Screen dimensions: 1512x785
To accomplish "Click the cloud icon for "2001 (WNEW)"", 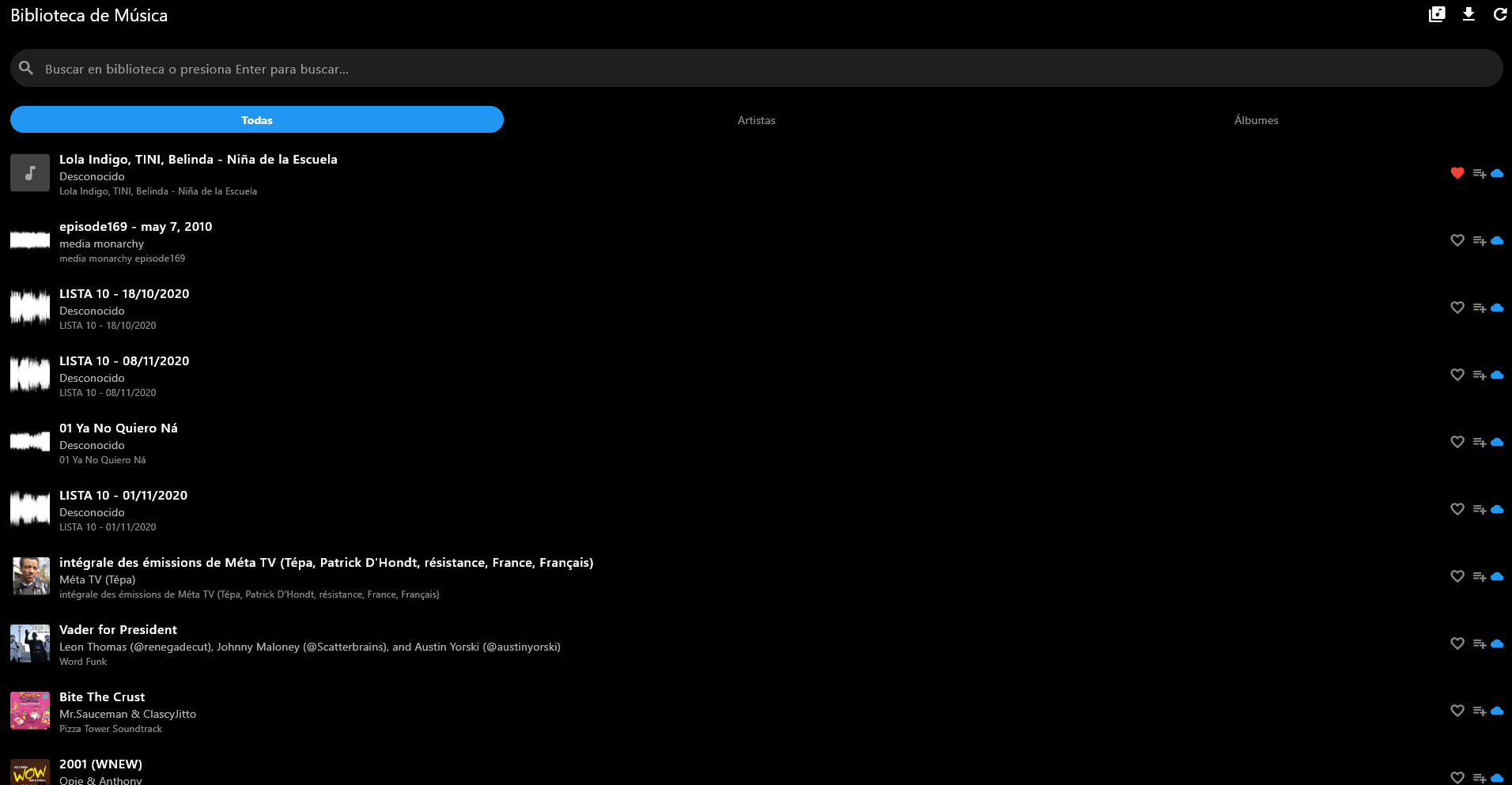I will point(1499,777).
